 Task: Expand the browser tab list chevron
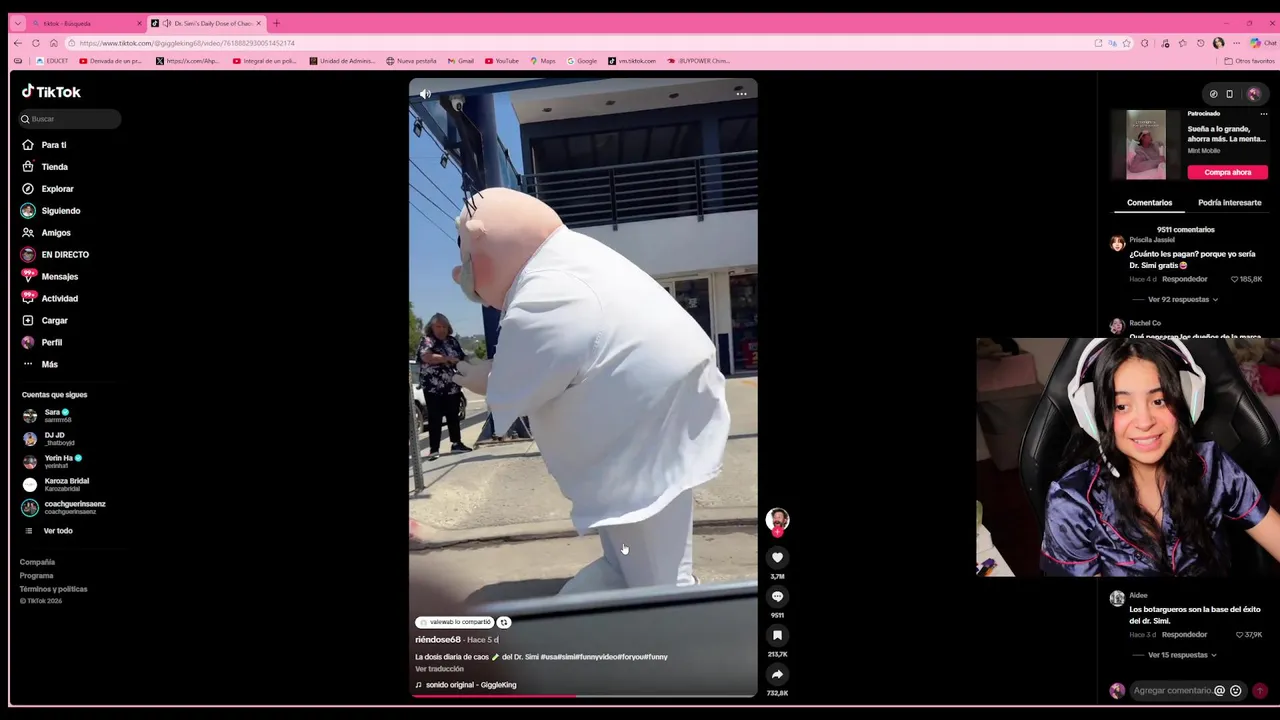[x=17, y=23]
